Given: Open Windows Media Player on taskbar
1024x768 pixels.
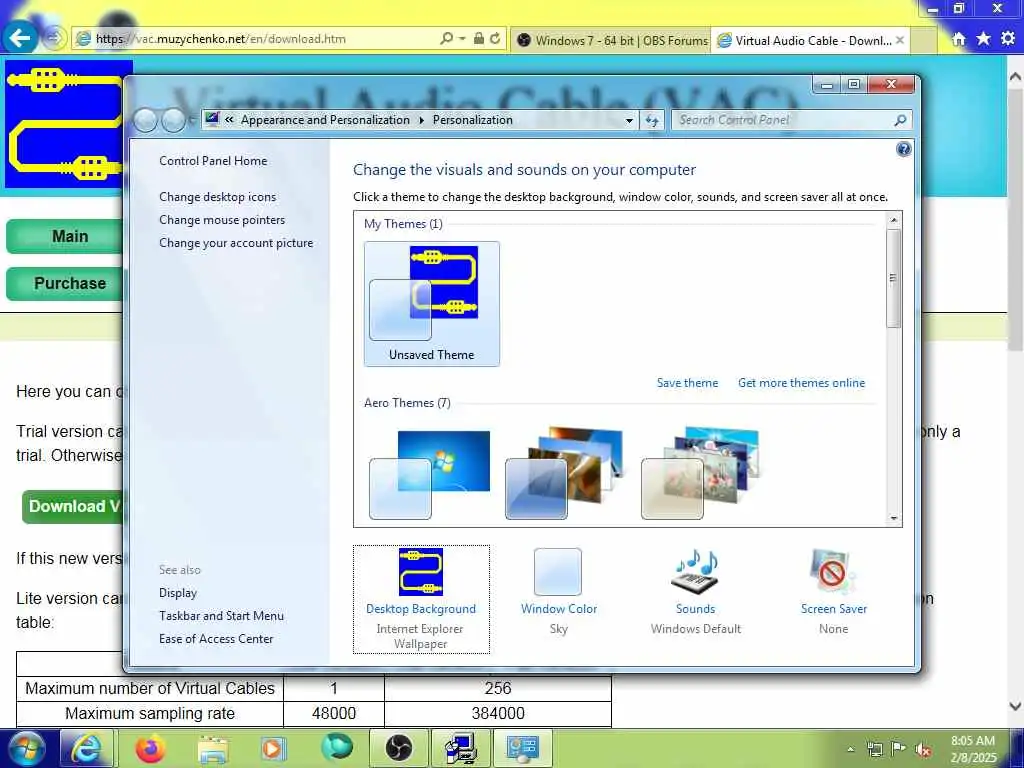Looking at the screenshot, I should tap(273, 748).
